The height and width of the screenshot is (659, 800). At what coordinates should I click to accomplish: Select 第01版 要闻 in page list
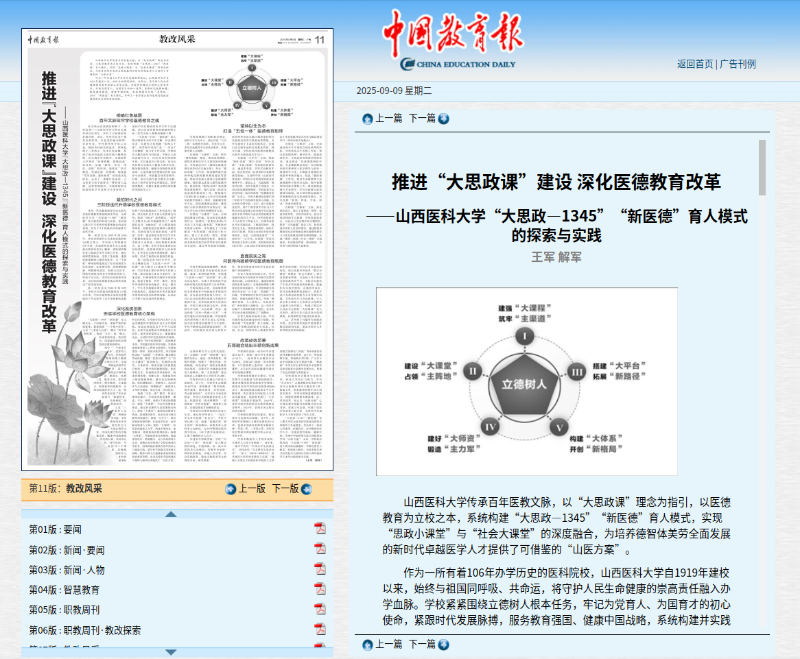[x=61, y=529]
